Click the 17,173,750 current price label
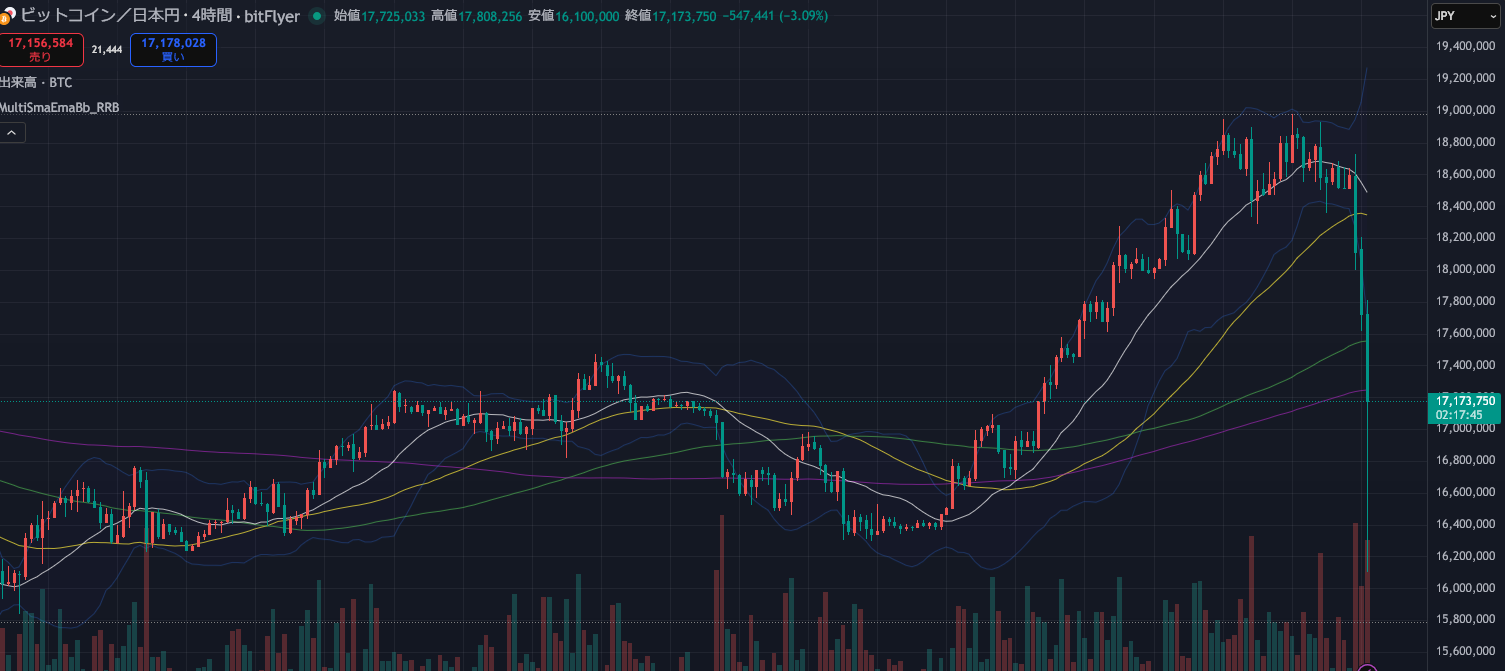 click(1465, 401)
